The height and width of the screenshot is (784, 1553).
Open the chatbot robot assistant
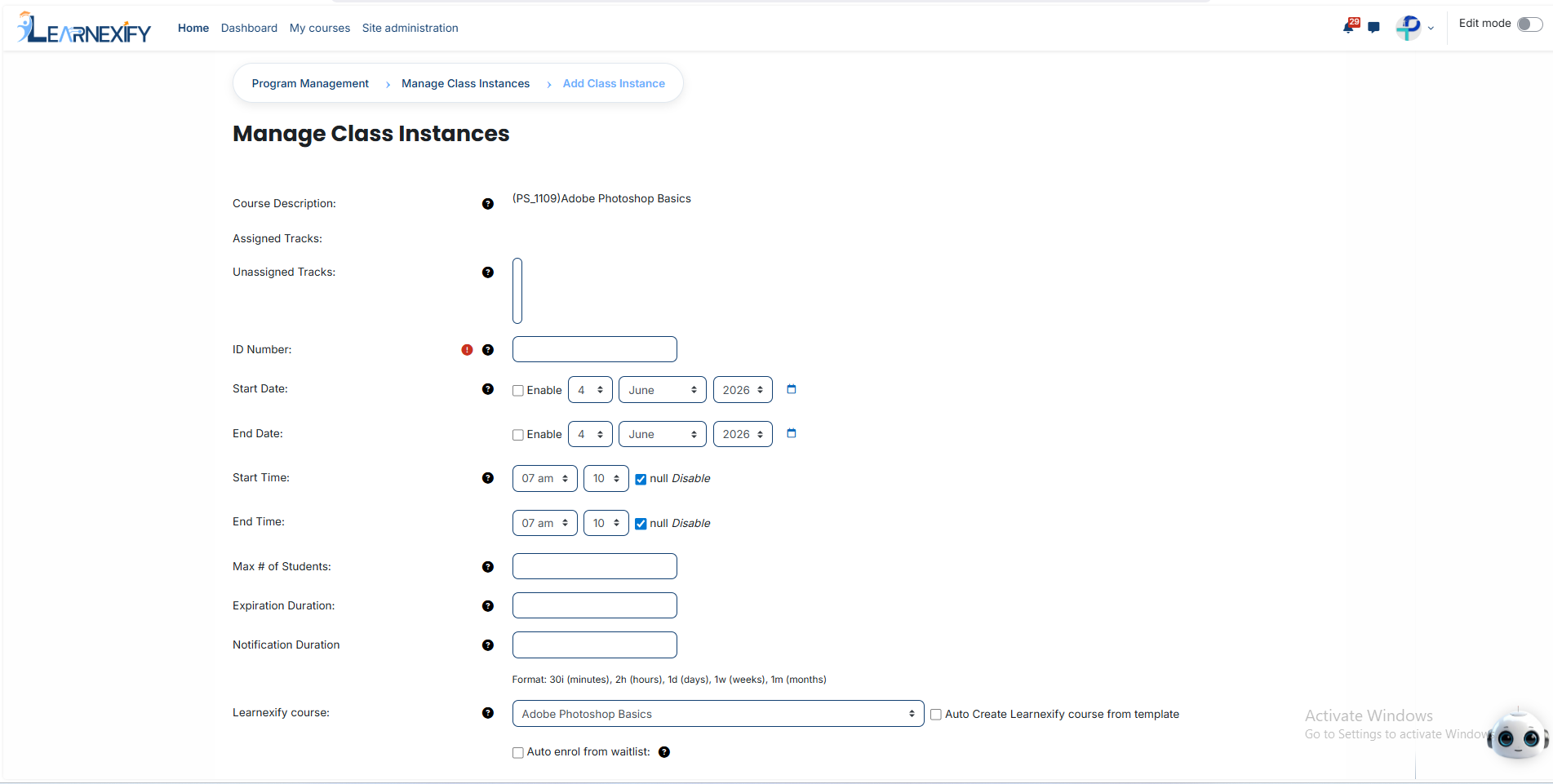[1518, 736]
